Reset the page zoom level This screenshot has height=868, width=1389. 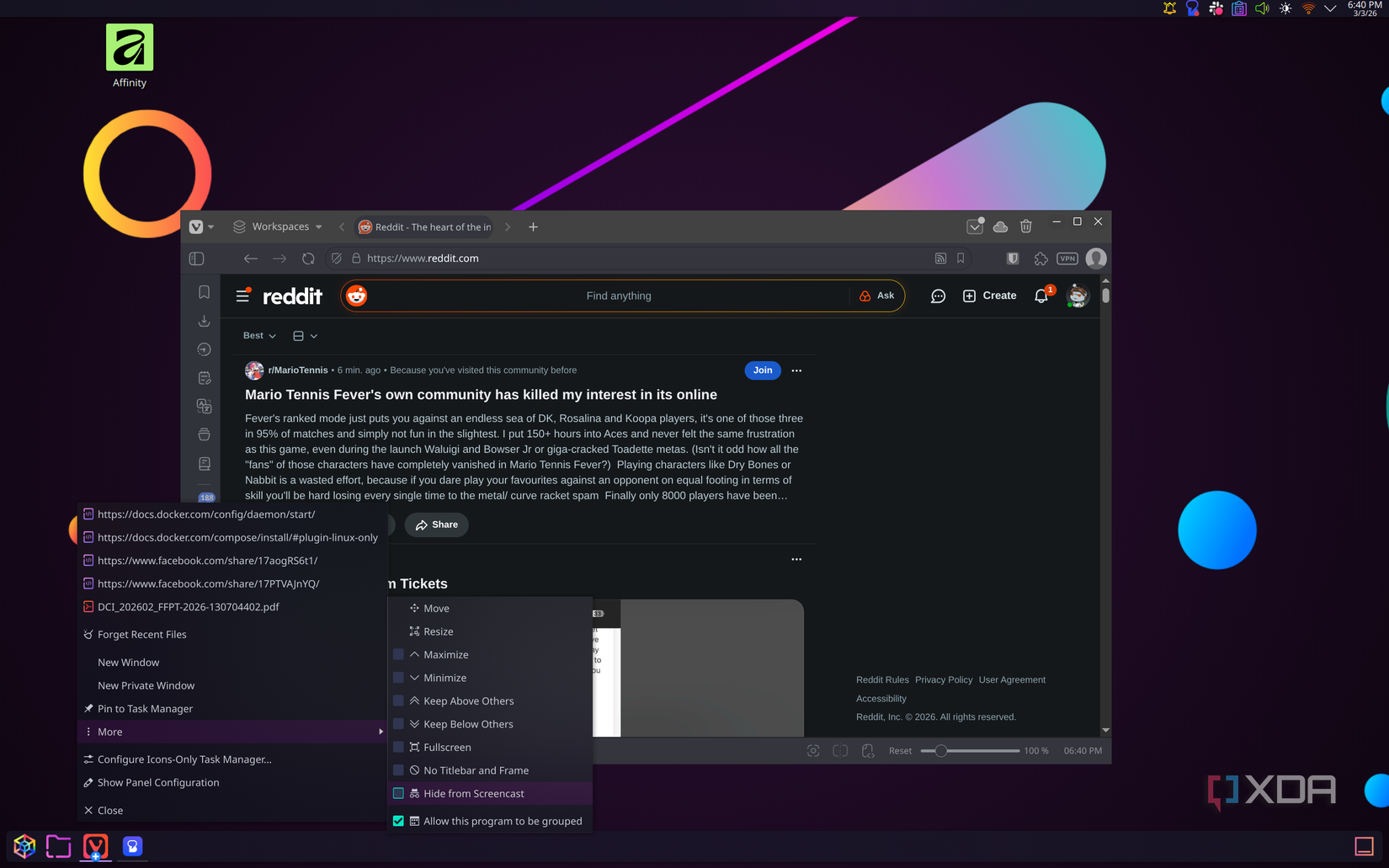[900, 750]
